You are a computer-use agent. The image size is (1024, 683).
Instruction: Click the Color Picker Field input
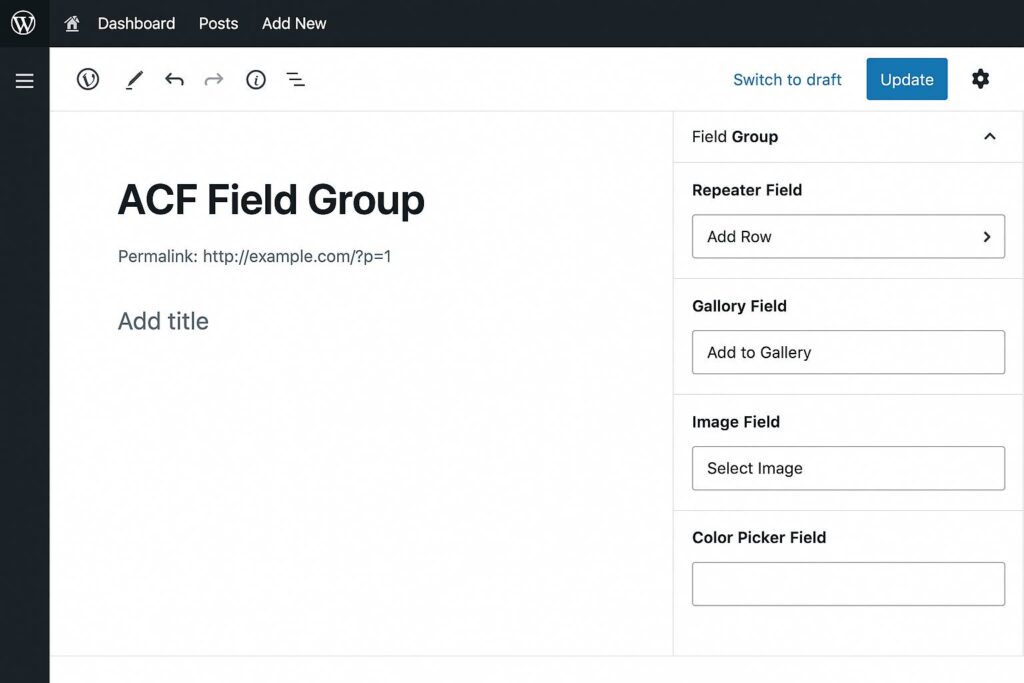(x=848, y=584)
